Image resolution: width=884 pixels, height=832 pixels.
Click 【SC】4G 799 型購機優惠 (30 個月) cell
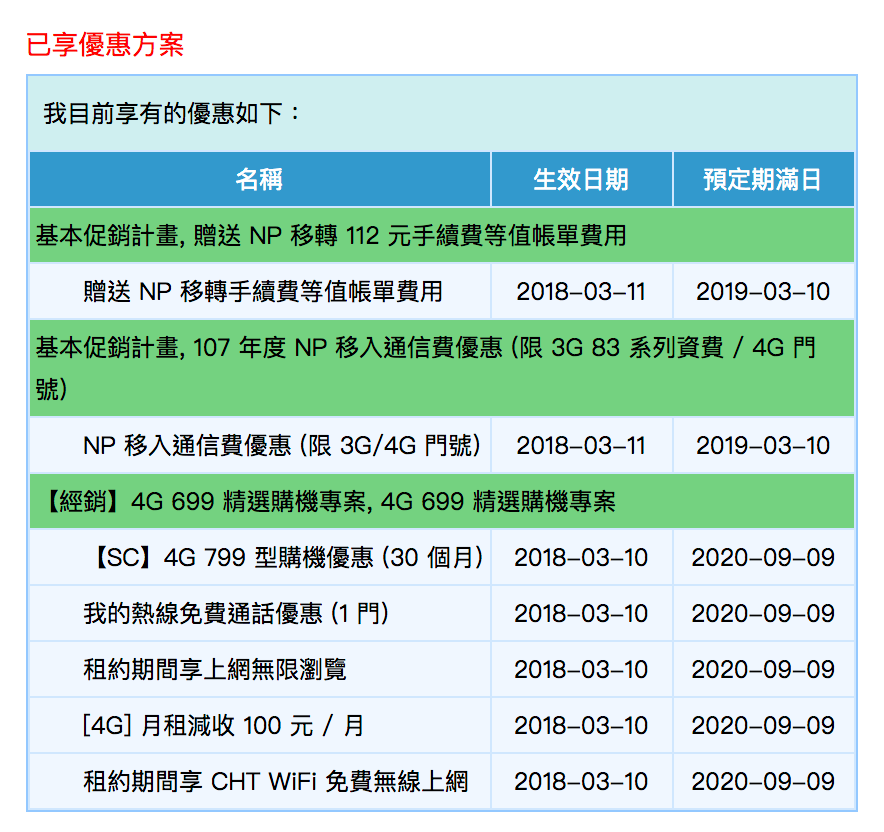point(260,557)
